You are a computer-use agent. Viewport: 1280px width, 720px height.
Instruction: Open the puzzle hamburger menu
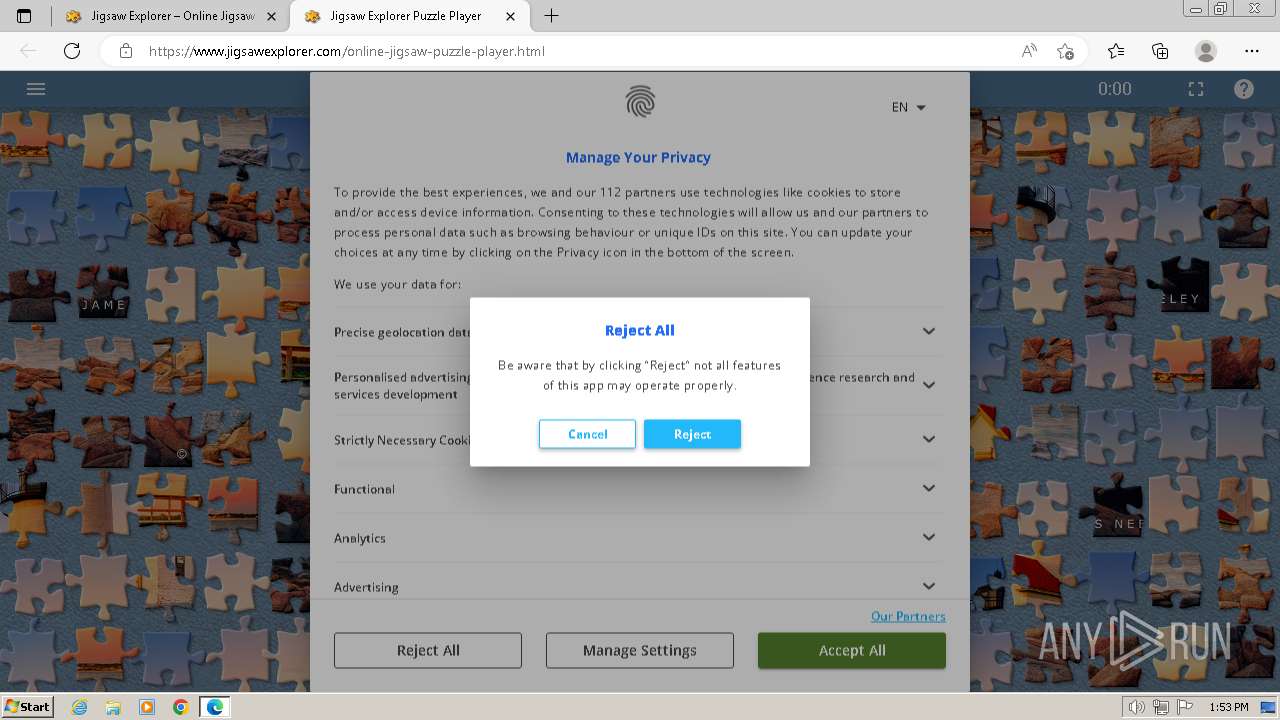[36, 88]
